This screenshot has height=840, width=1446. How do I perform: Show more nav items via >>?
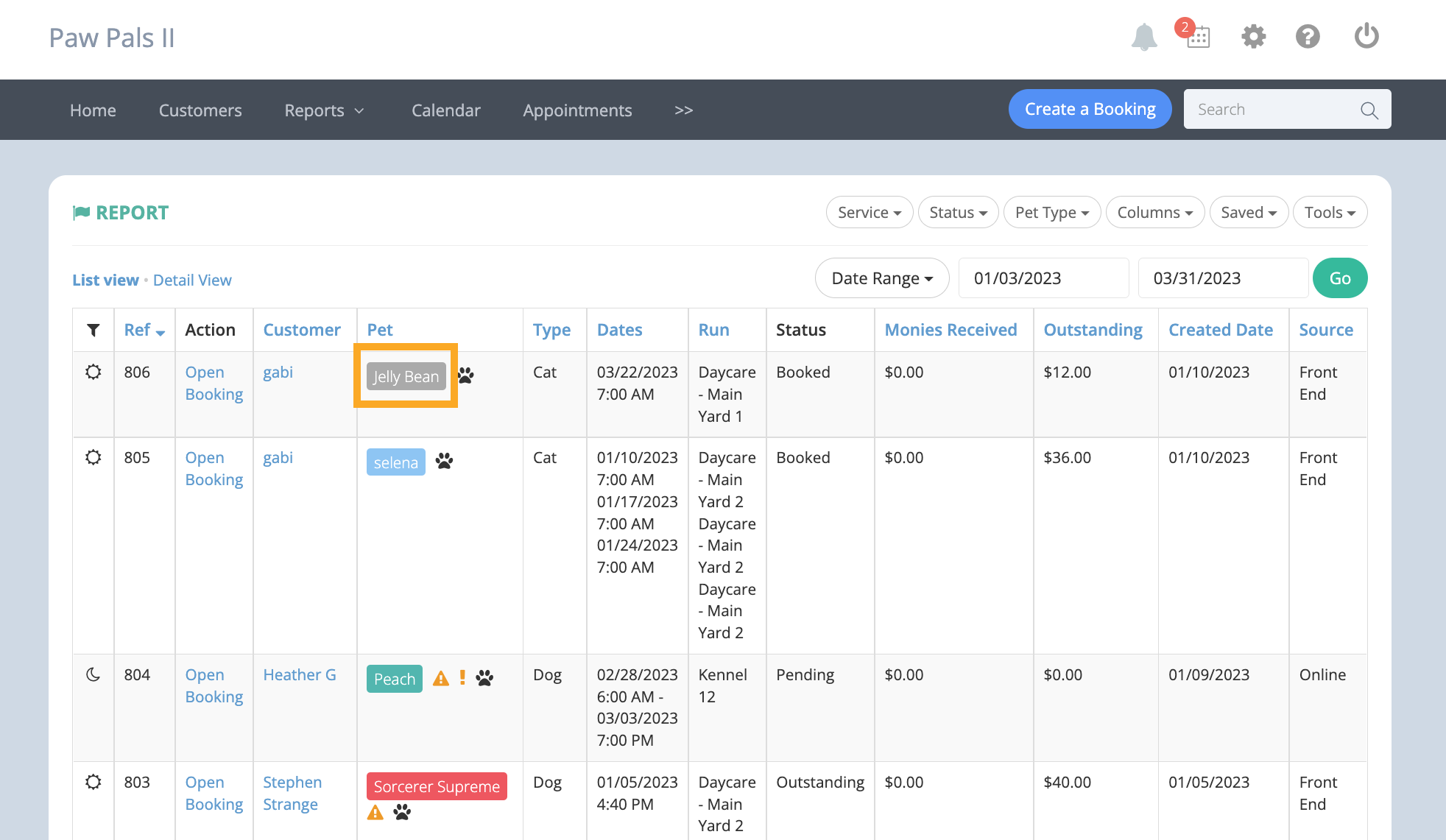click(684, 110)
